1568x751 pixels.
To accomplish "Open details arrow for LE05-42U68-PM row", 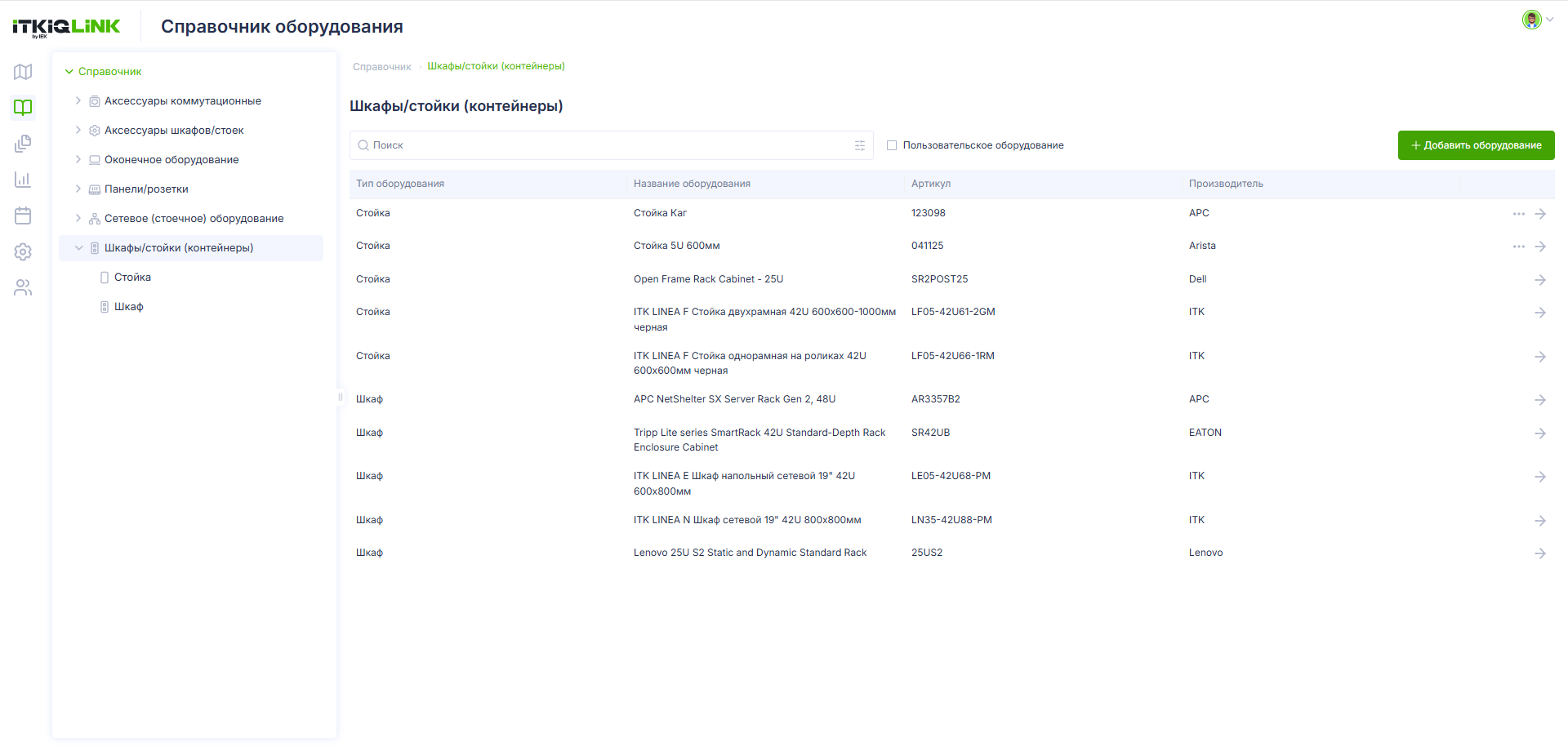I will point(1540,477).
